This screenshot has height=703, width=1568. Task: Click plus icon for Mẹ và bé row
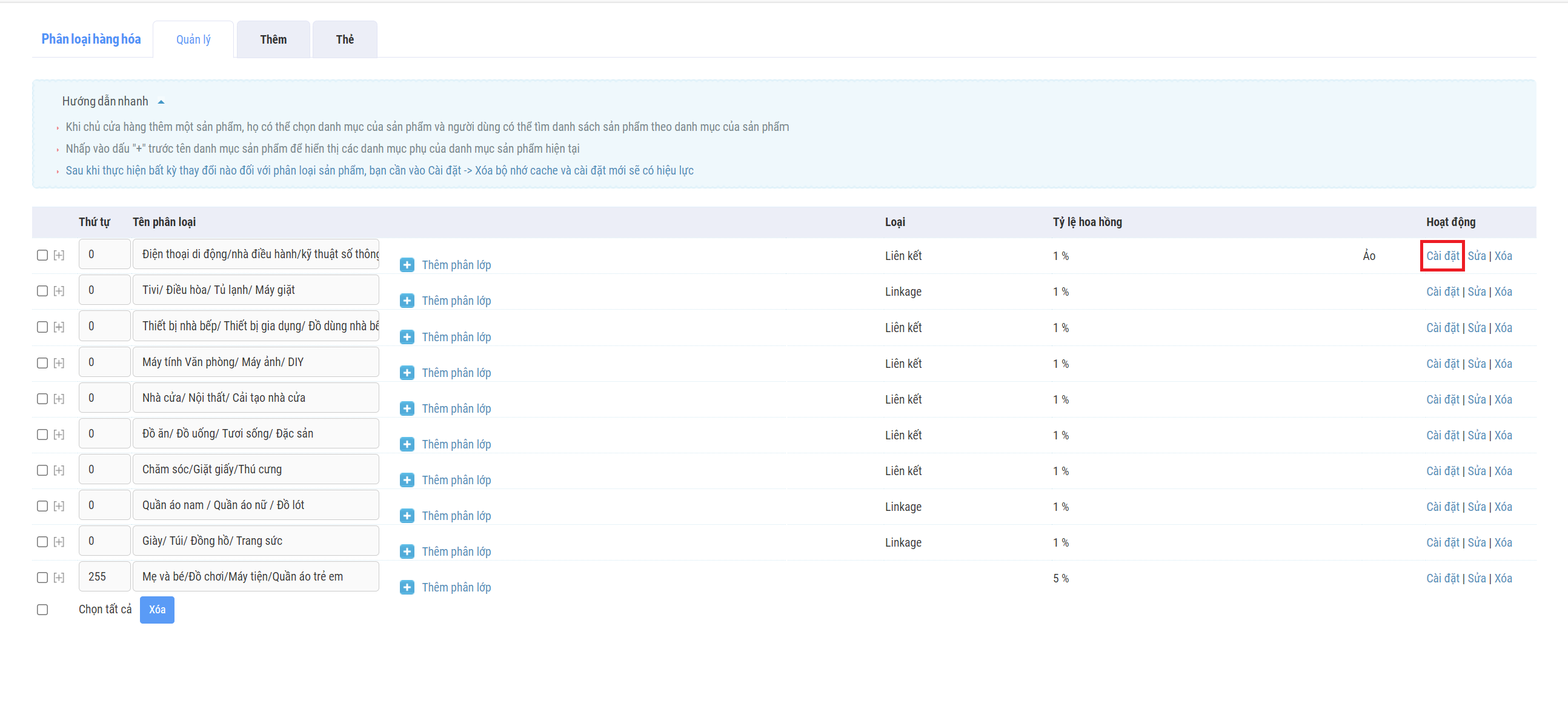(407, 587)
